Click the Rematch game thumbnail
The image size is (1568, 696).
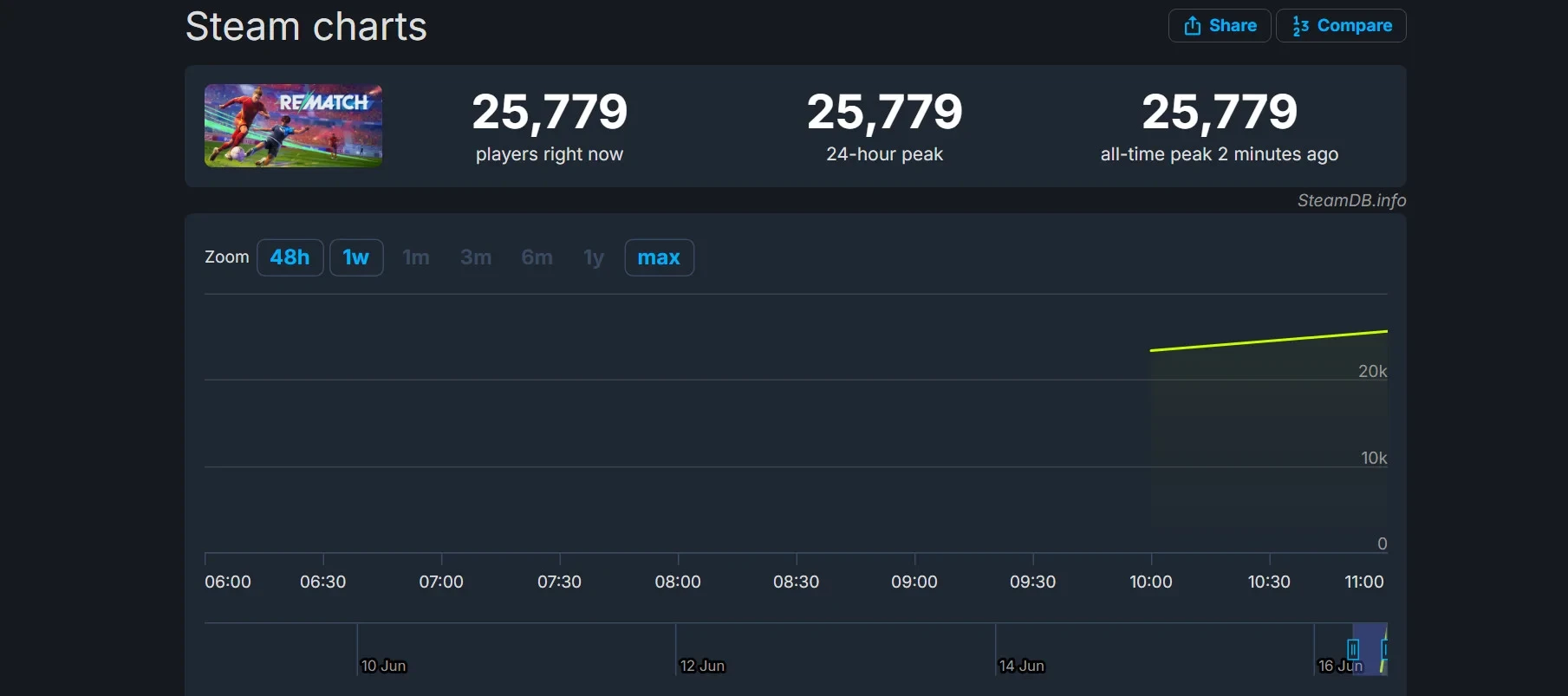pyautogui.click(x=293, y=126)
